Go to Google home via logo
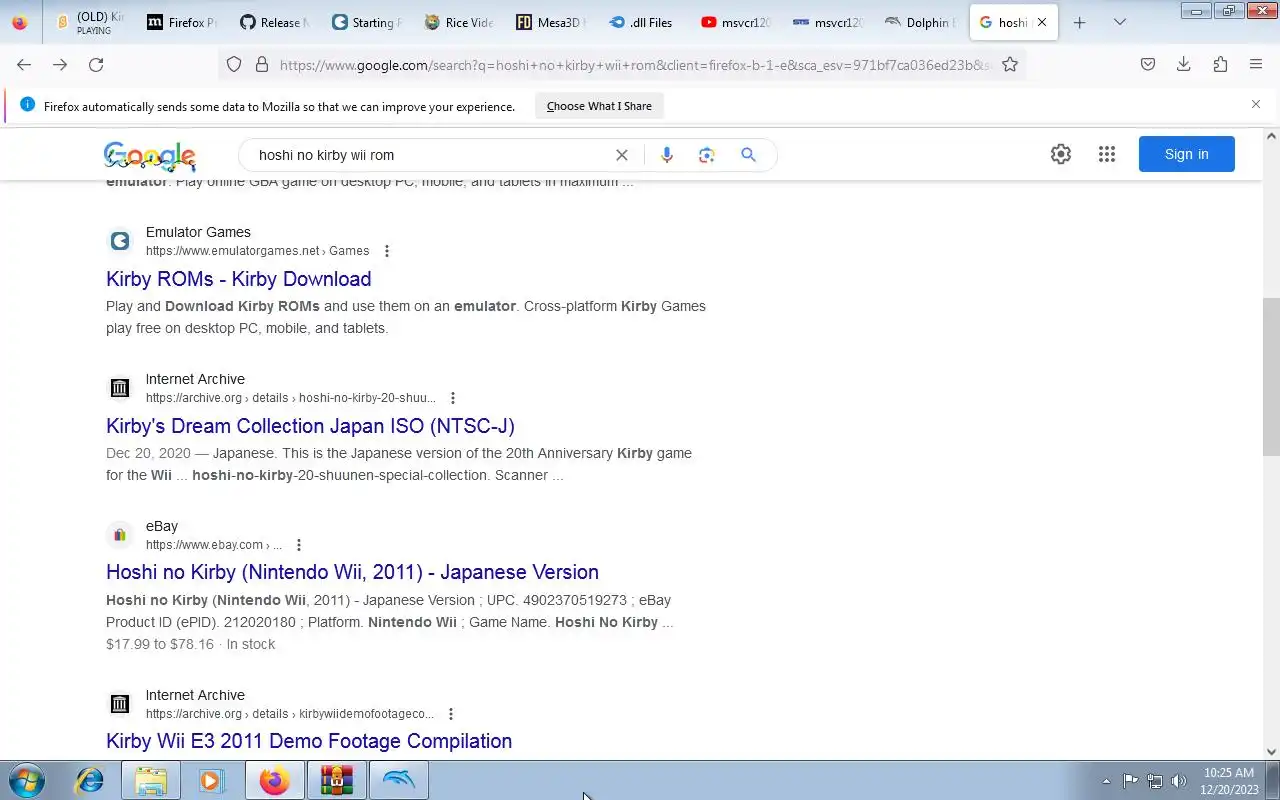The image size is (1280, 800). tap(150, 156)
